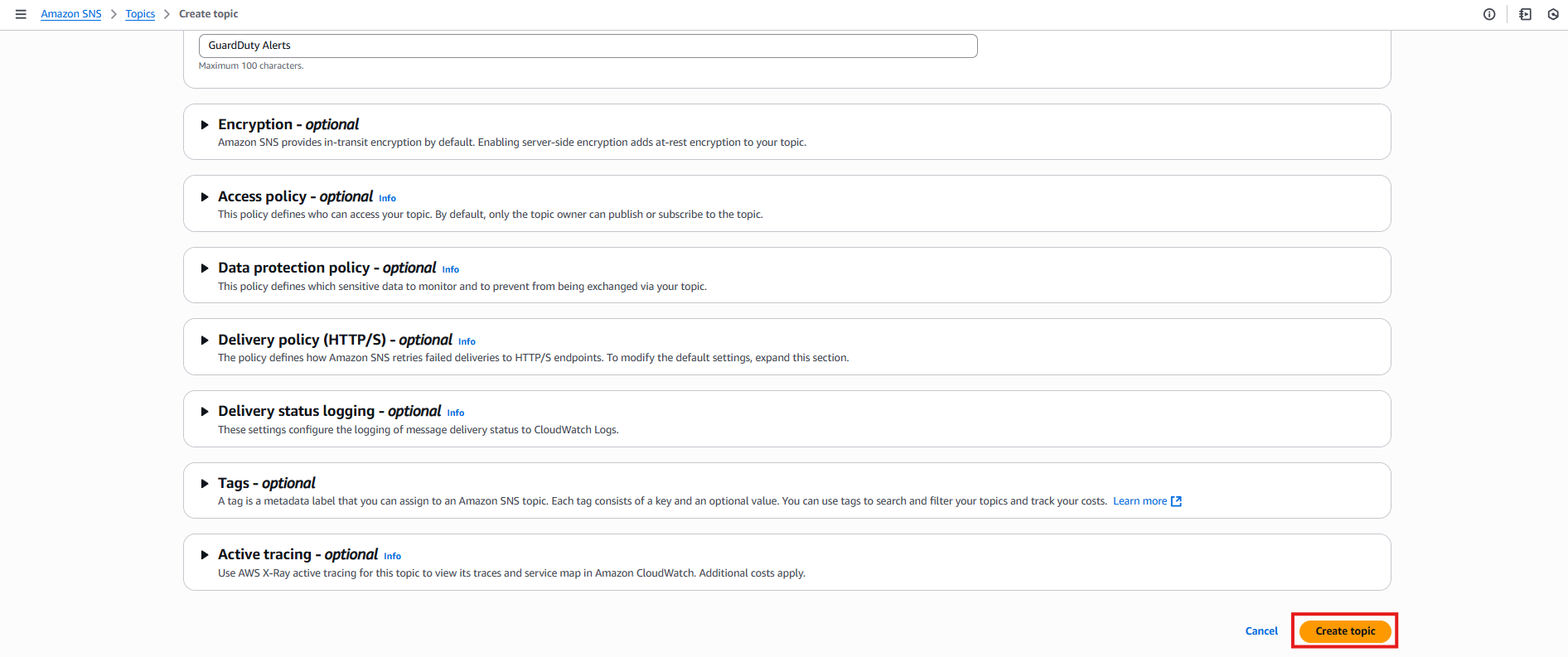Open the Topics breadcrumb link

140,14
